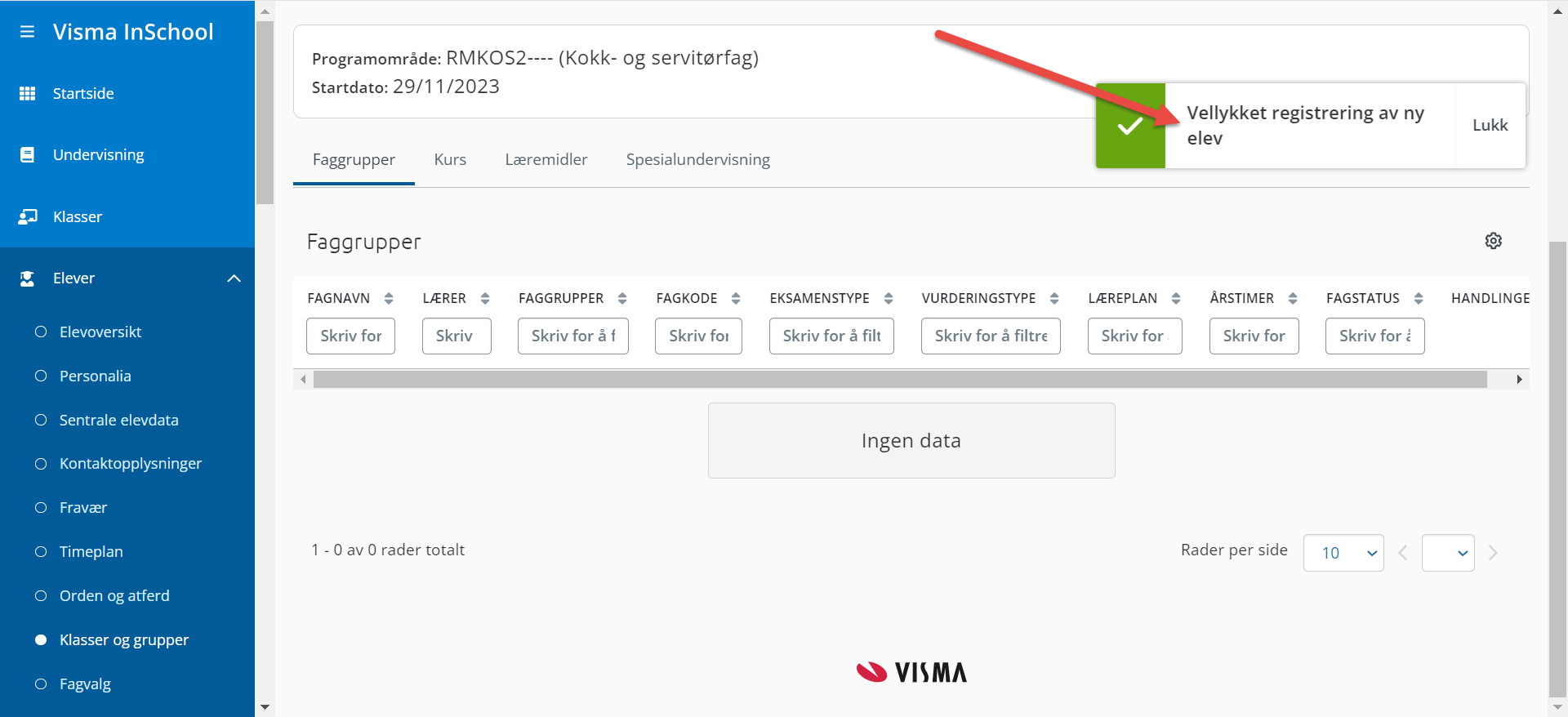This screenshot has width=1568, height=717.
Task: Click EKSAMENSTYPE filter input field
Action: (x=831, y=336)
